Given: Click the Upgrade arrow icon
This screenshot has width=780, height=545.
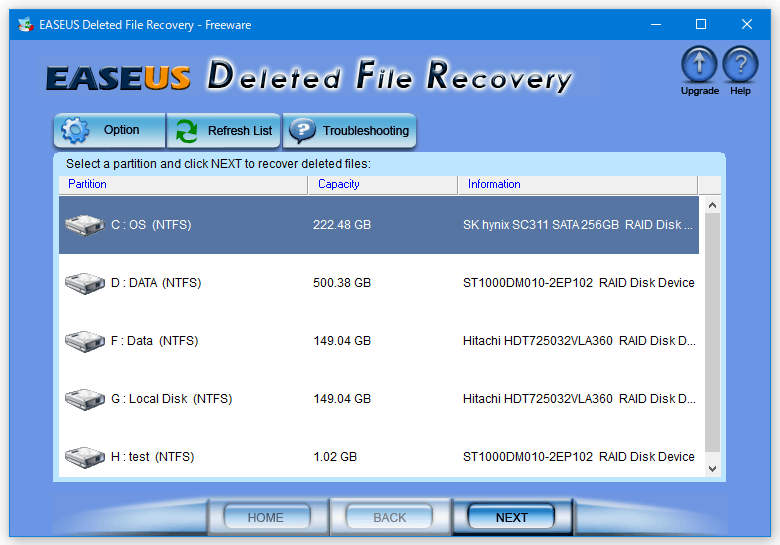Looking at the screenshot, I should pos(699,64).
